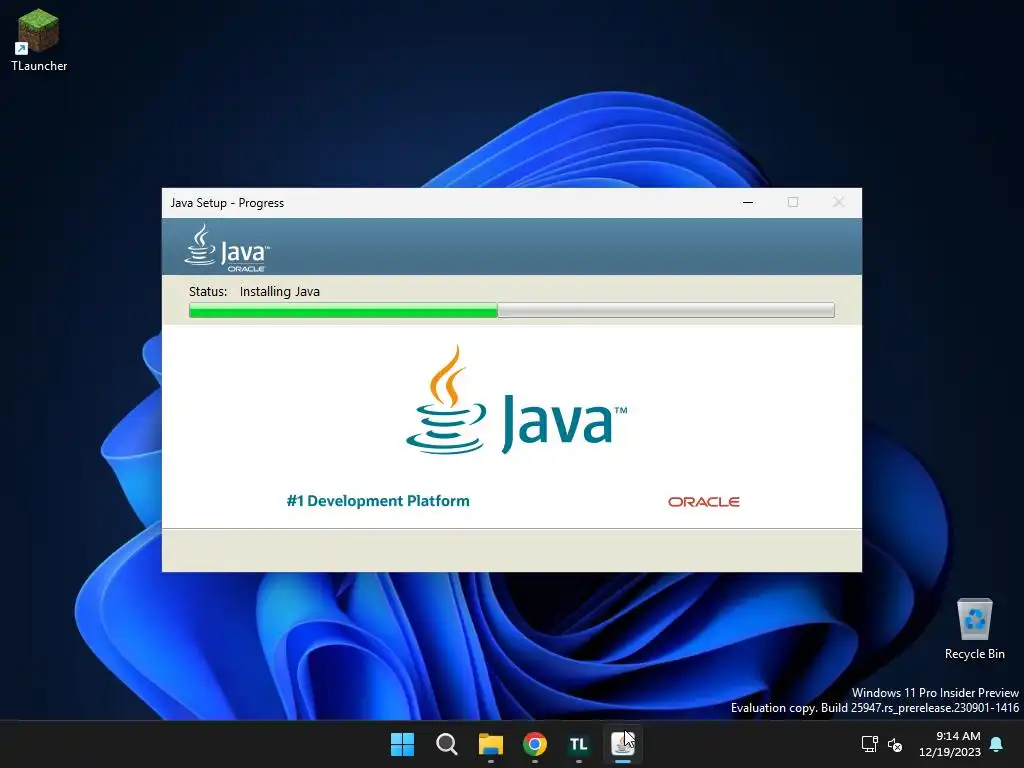Open taskbar Search
This screenshot has height=768, width=1024.
[447, 744]
